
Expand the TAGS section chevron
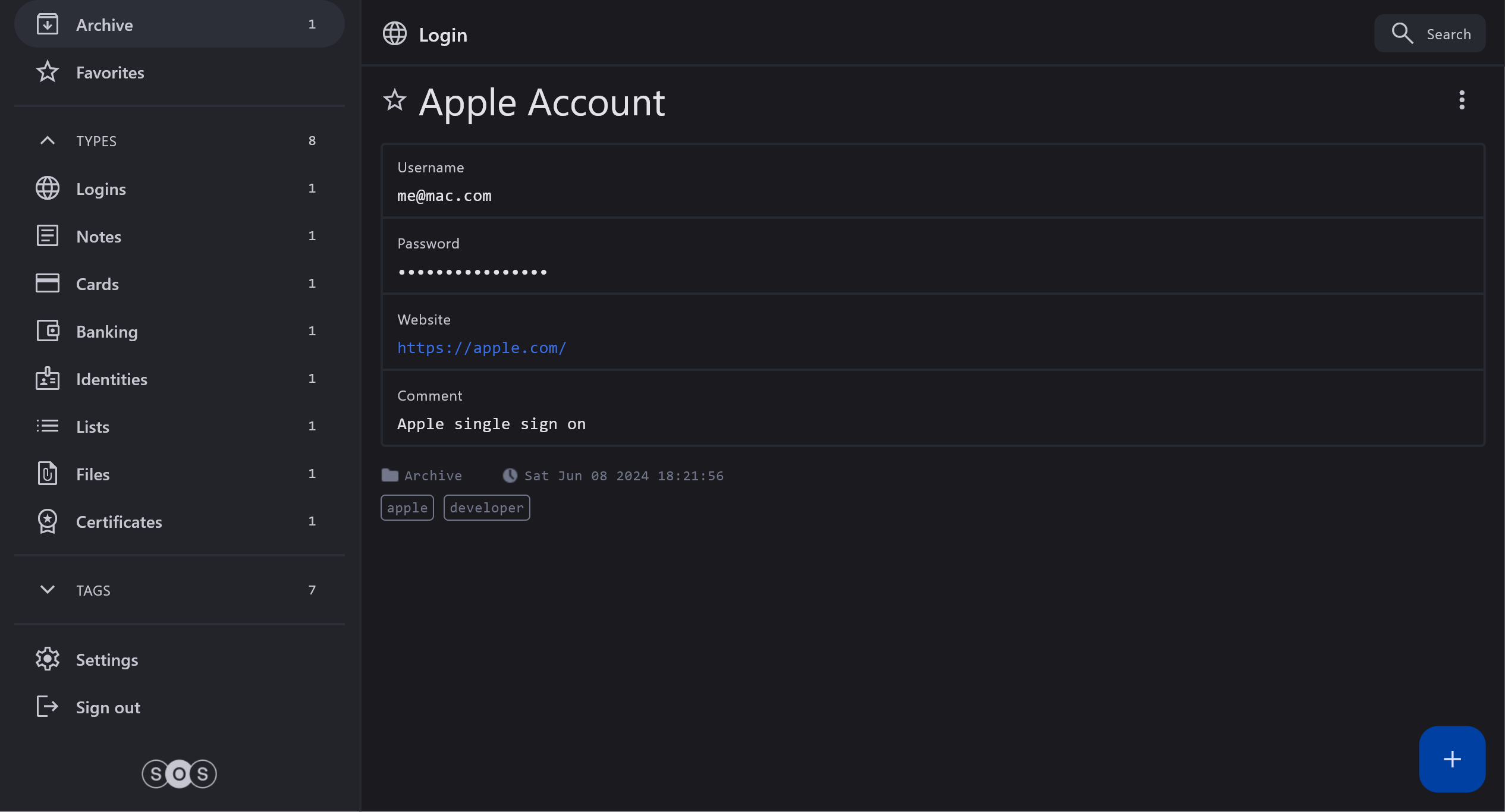pos(48,590)
